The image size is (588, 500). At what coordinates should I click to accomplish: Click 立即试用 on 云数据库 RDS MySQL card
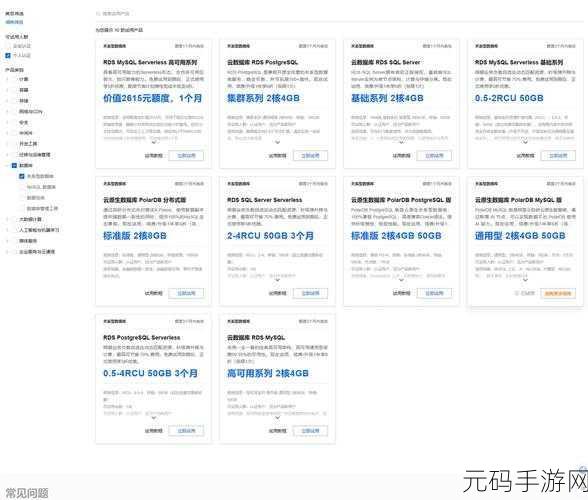click(x=310, y=431)
